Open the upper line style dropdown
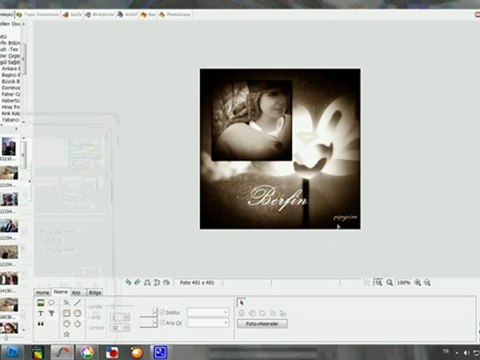The height and width of the screenshot is (360, 480). point(148,312)
